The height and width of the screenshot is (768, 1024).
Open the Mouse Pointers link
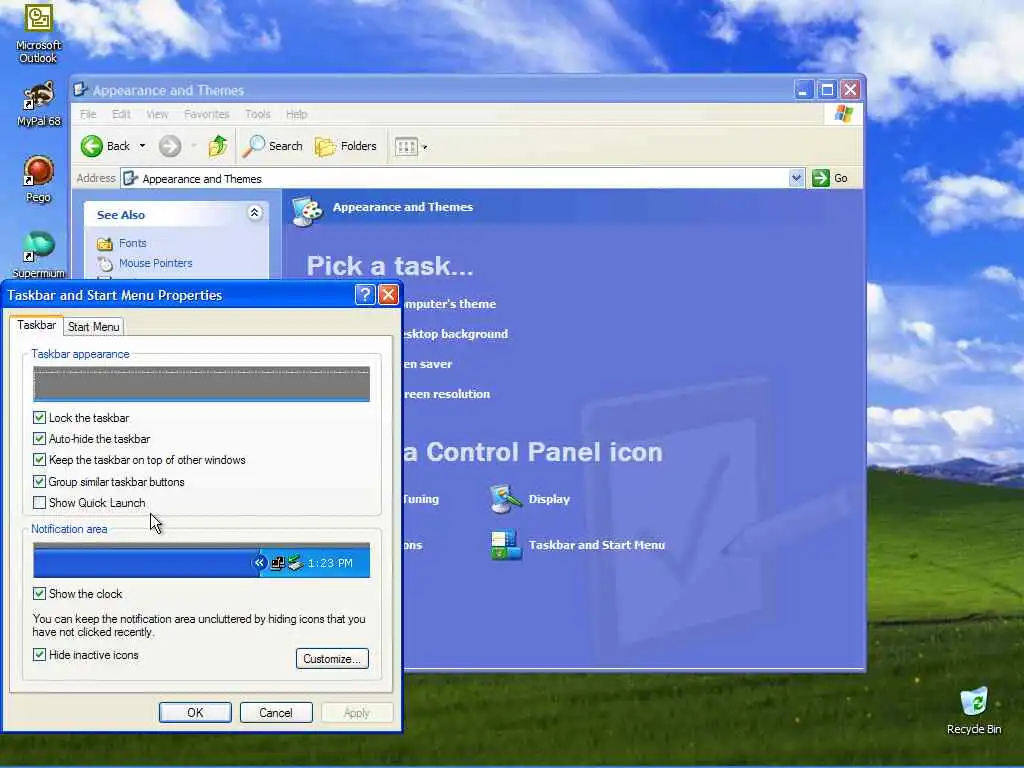click(155, 263)
